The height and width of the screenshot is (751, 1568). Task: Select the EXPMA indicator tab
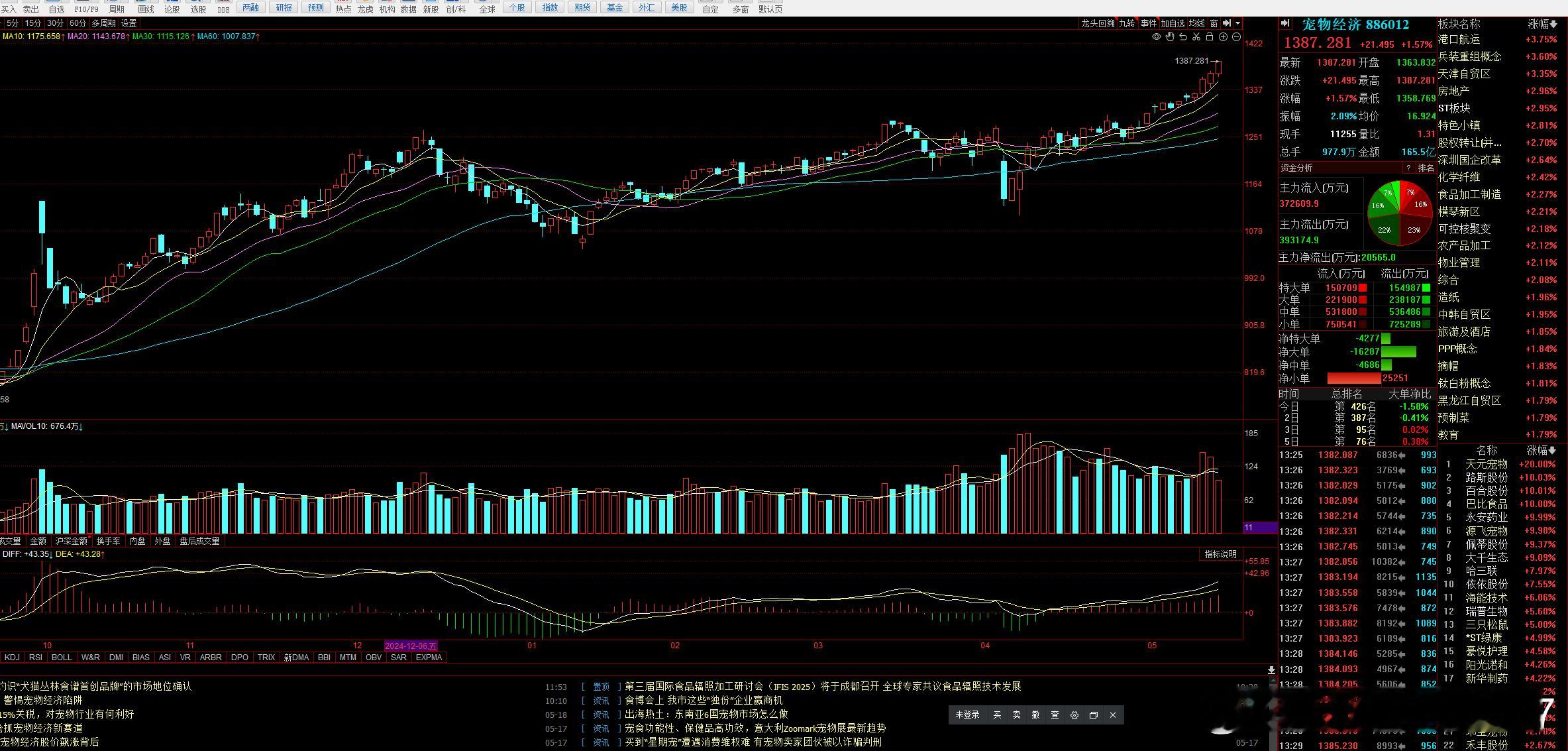[x=429, y=658]
